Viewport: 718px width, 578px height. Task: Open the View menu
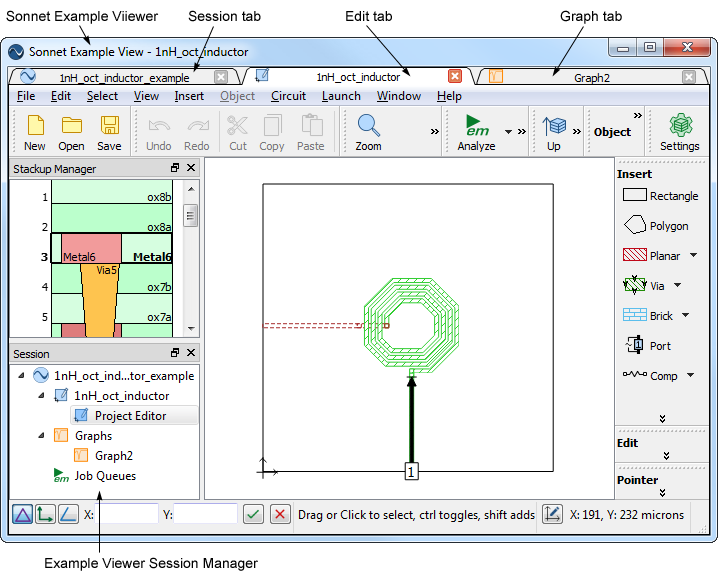(x=146, y=96)
